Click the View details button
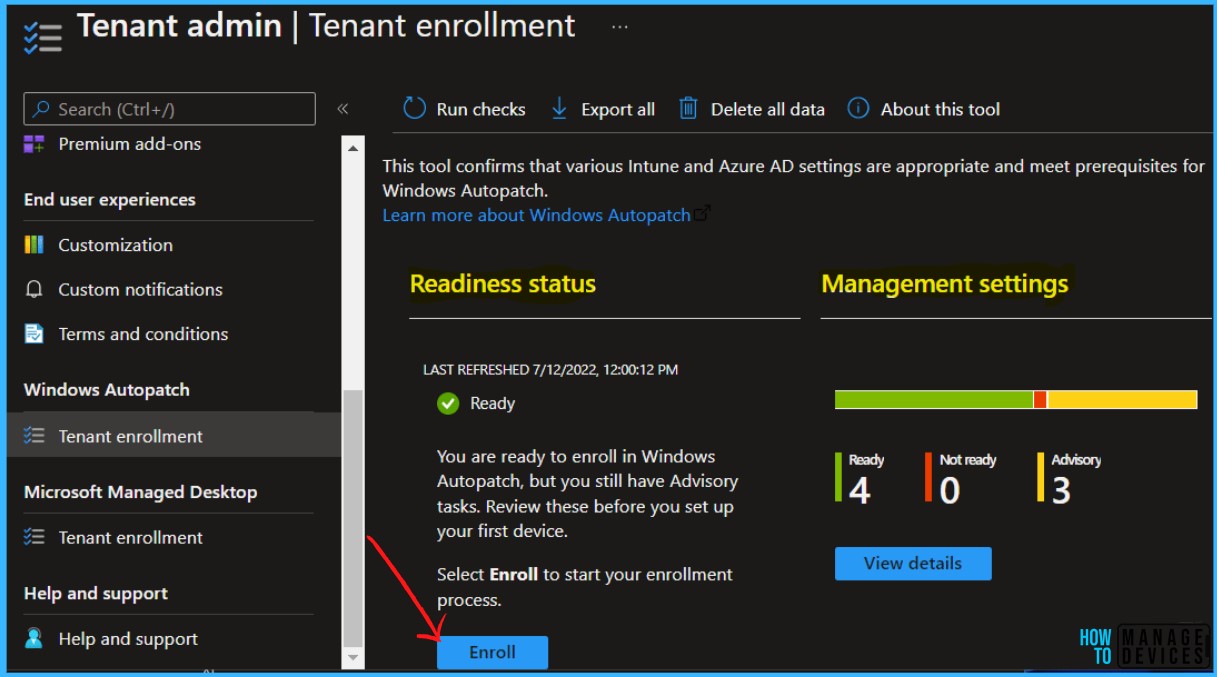 pyautogui.click(x=913, y=563)
